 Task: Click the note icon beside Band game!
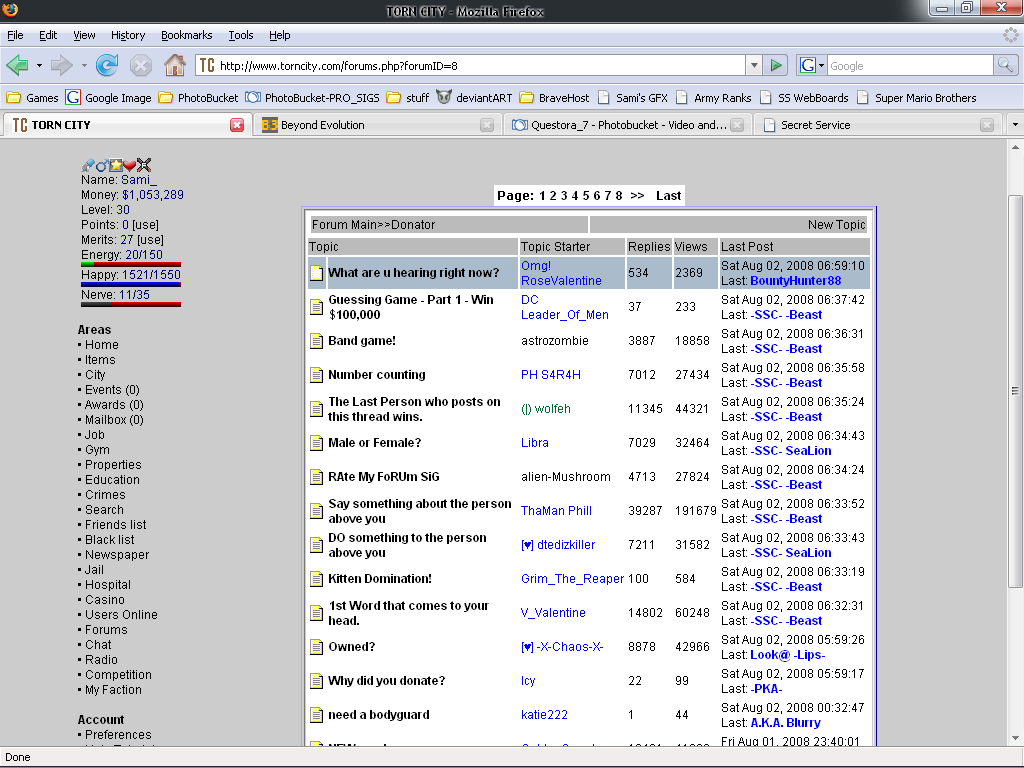(x=316, y=341)
